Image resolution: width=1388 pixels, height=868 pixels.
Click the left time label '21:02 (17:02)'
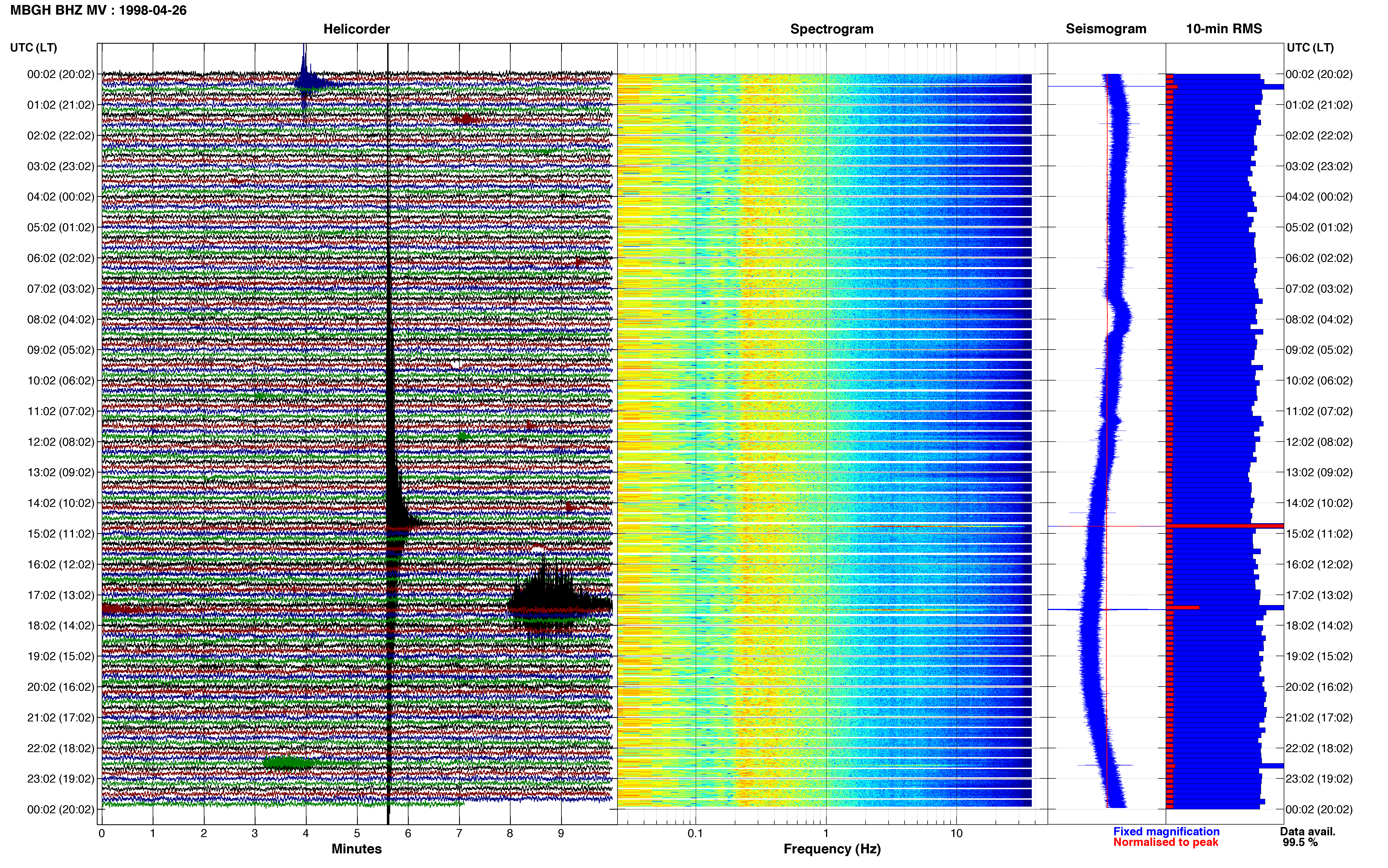point(60,717)
